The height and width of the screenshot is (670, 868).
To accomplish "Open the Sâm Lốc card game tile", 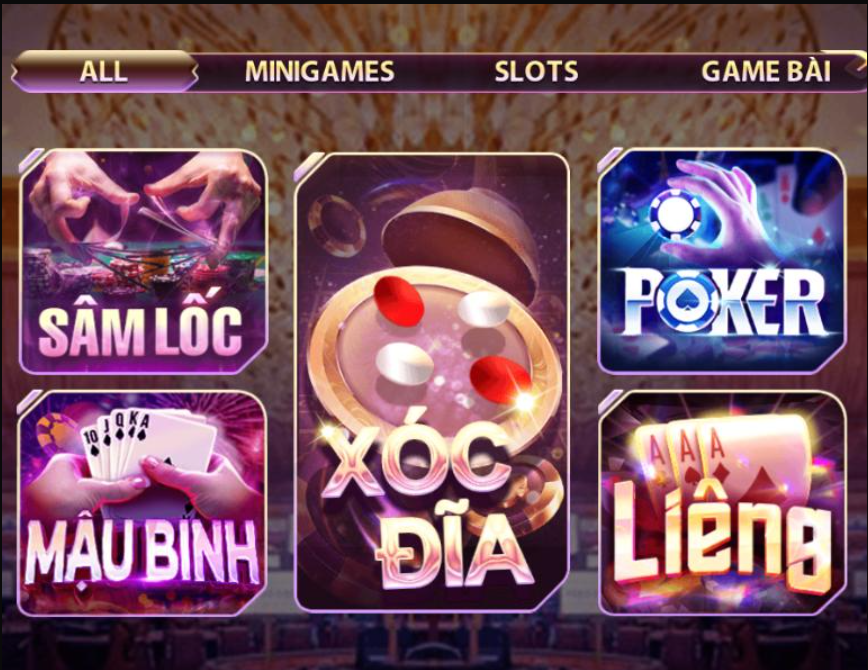I will tap(143, 262).
